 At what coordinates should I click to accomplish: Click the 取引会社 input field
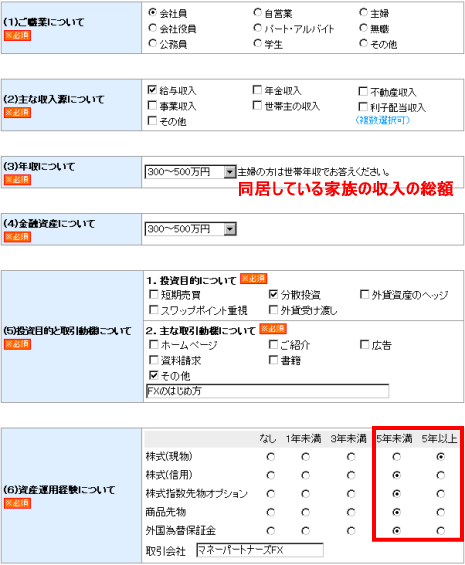point(260,550)
